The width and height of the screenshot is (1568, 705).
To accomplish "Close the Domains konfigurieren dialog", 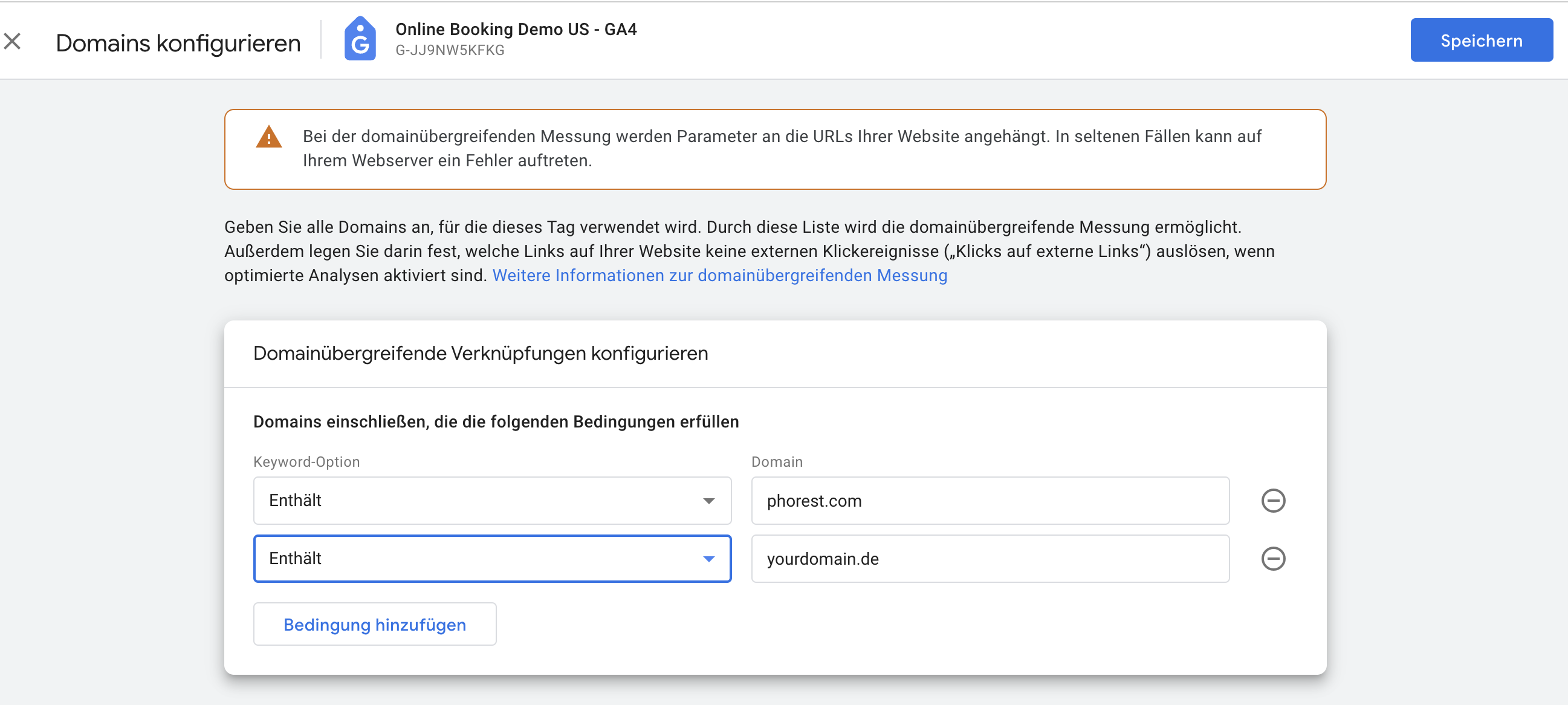I will pos(12,42).
